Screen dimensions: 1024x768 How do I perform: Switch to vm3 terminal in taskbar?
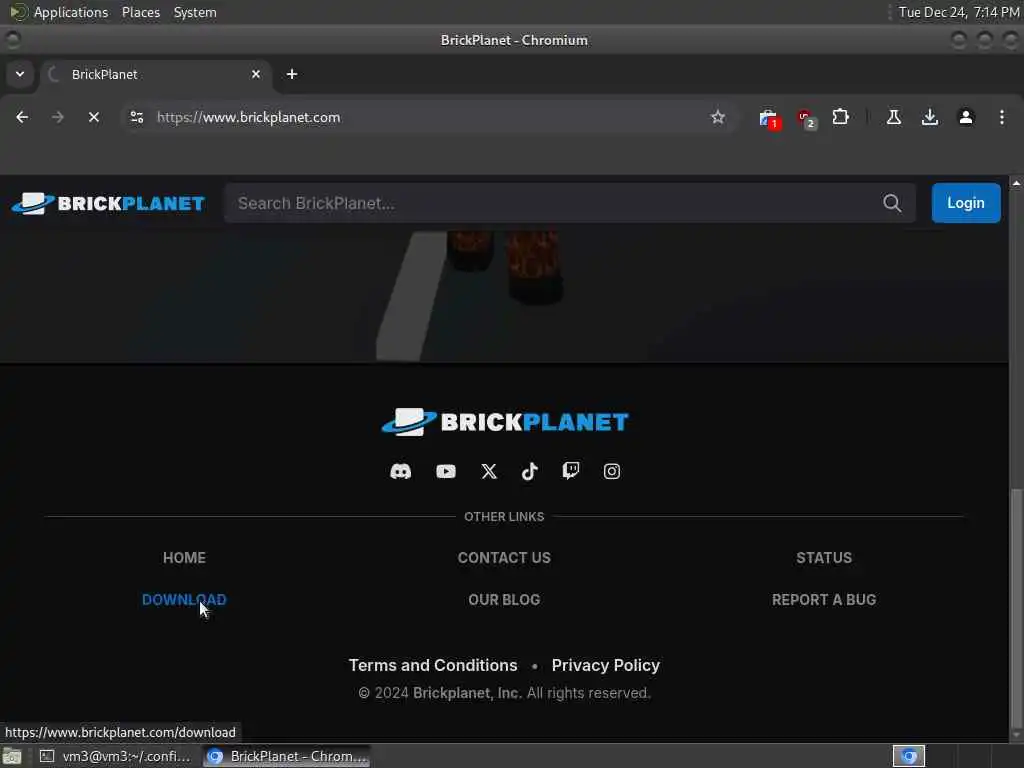(115, 756)
